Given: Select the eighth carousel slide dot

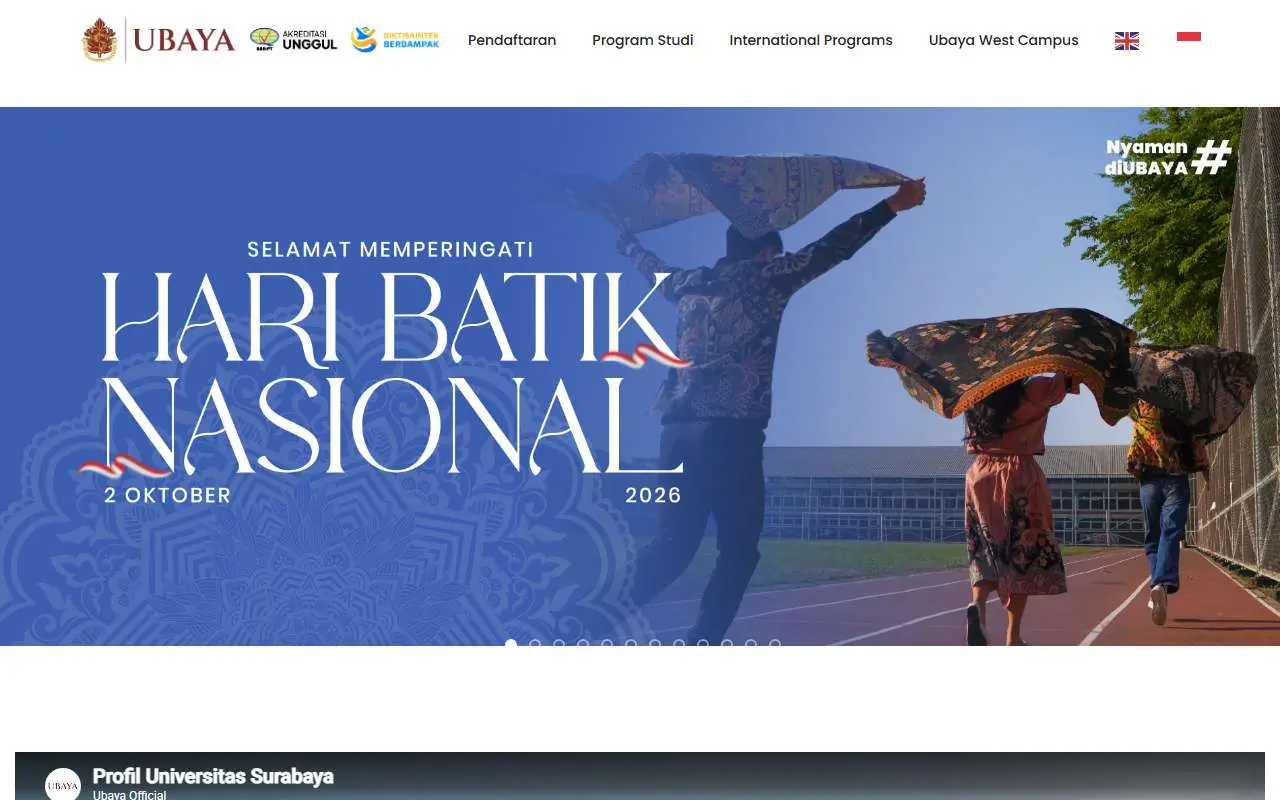Looking at the screenshot, I should pos(679,644).
